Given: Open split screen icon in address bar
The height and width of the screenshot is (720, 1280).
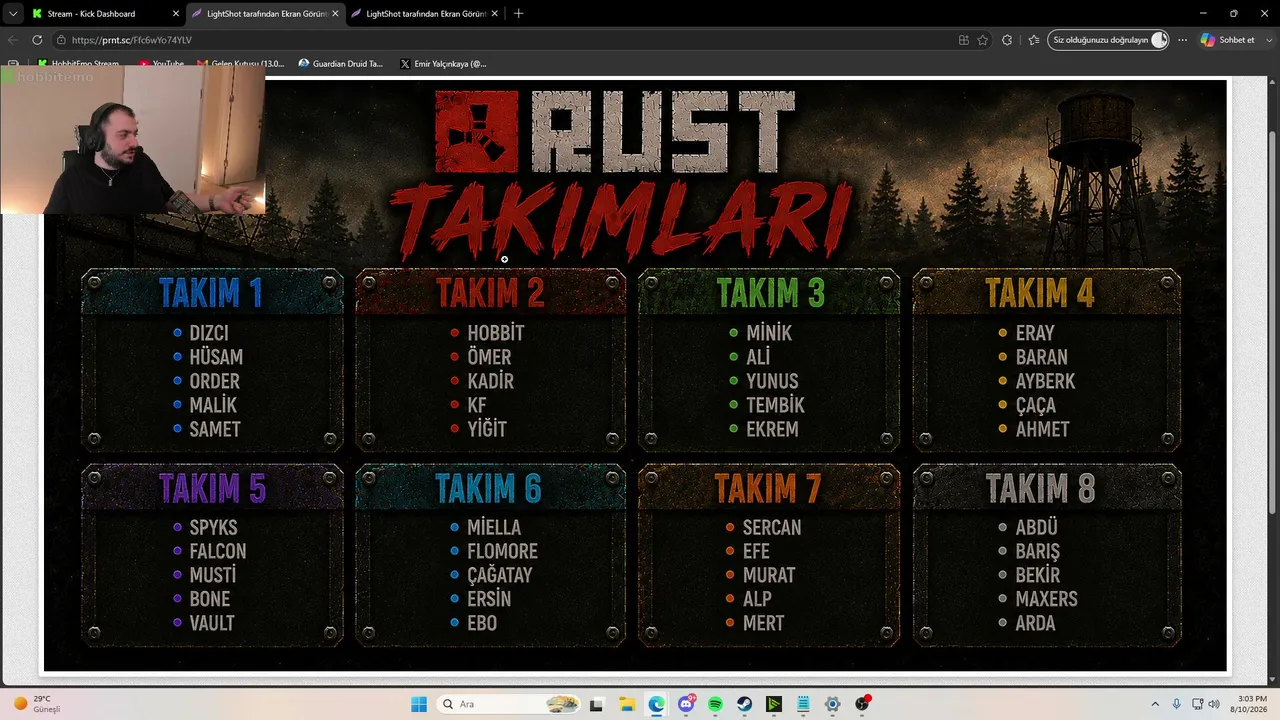Looking at the screenshot, I should click(963, 40).
